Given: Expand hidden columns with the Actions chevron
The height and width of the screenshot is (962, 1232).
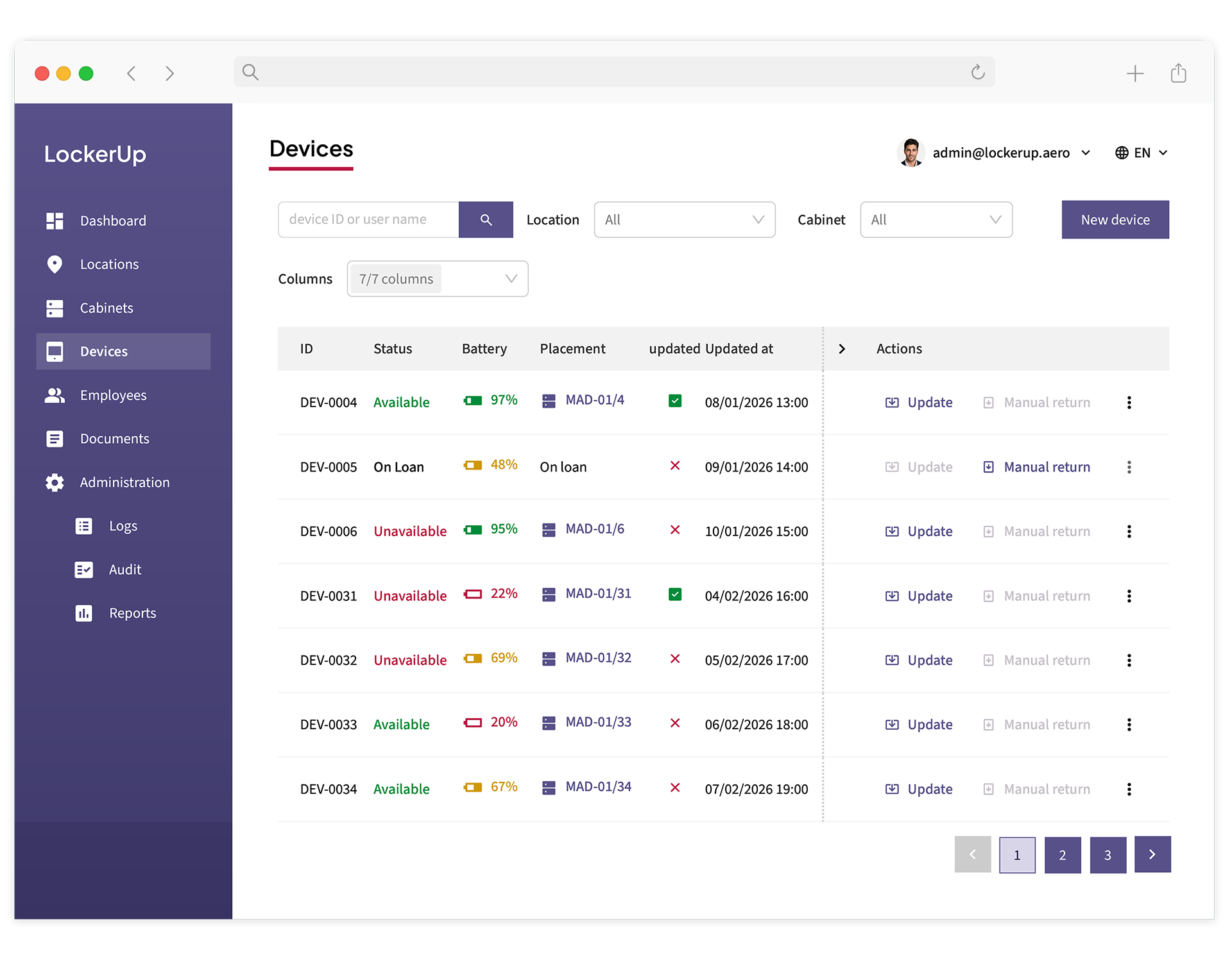Looking at the screenshot, I should click(x=842, y=349).
